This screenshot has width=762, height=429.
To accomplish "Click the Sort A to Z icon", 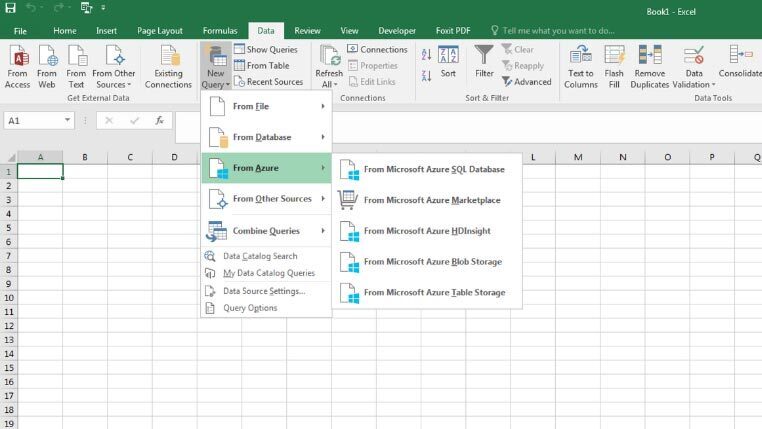I will point(422,50).
